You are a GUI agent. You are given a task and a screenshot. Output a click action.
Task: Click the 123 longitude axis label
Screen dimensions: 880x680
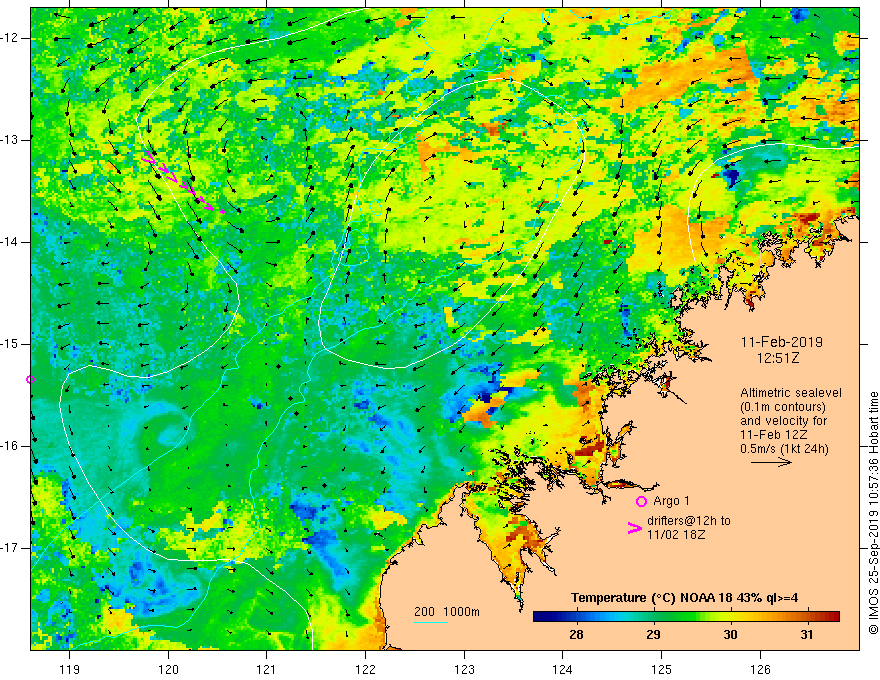[x=464, y=670]
